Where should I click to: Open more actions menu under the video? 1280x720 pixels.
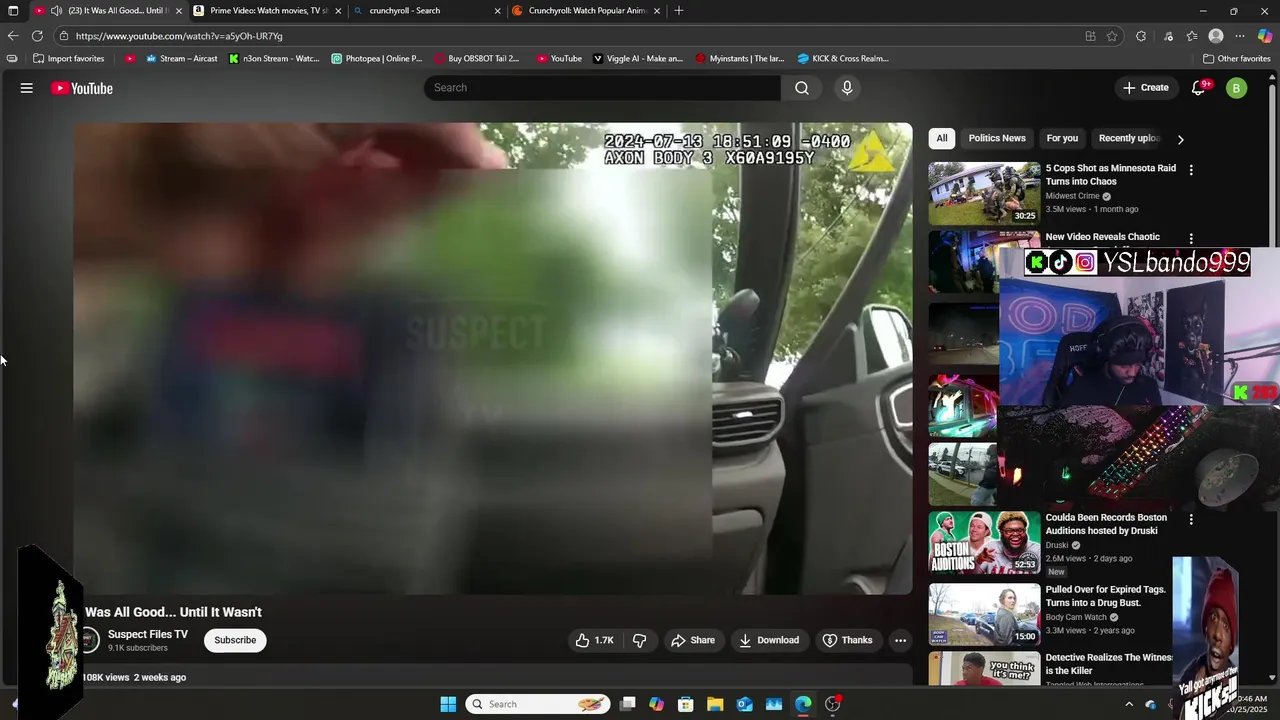(x=900, y=640)
